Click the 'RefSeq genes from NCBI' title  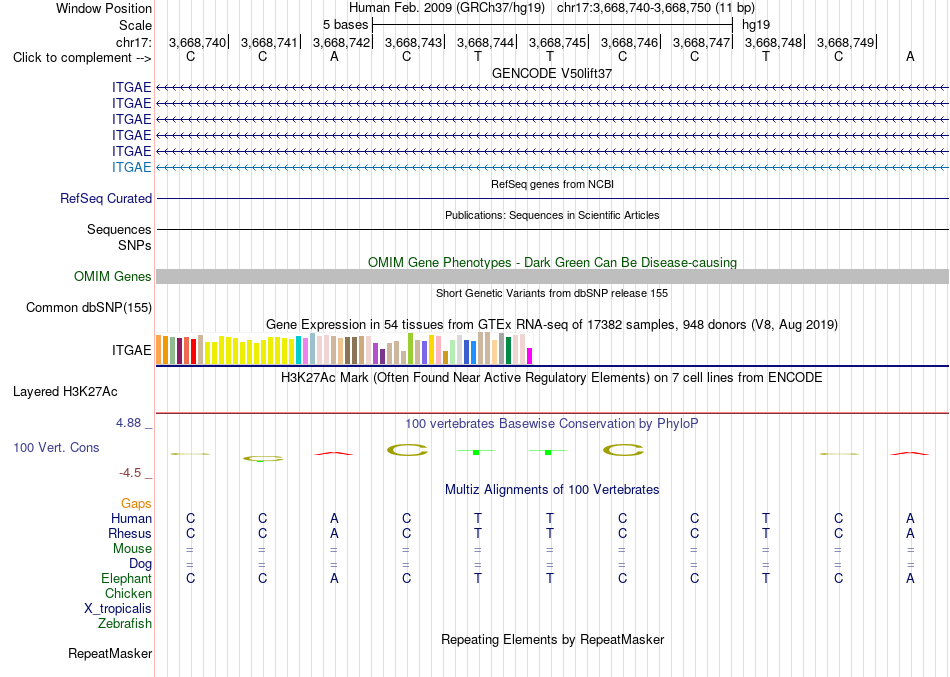[552, 184]
